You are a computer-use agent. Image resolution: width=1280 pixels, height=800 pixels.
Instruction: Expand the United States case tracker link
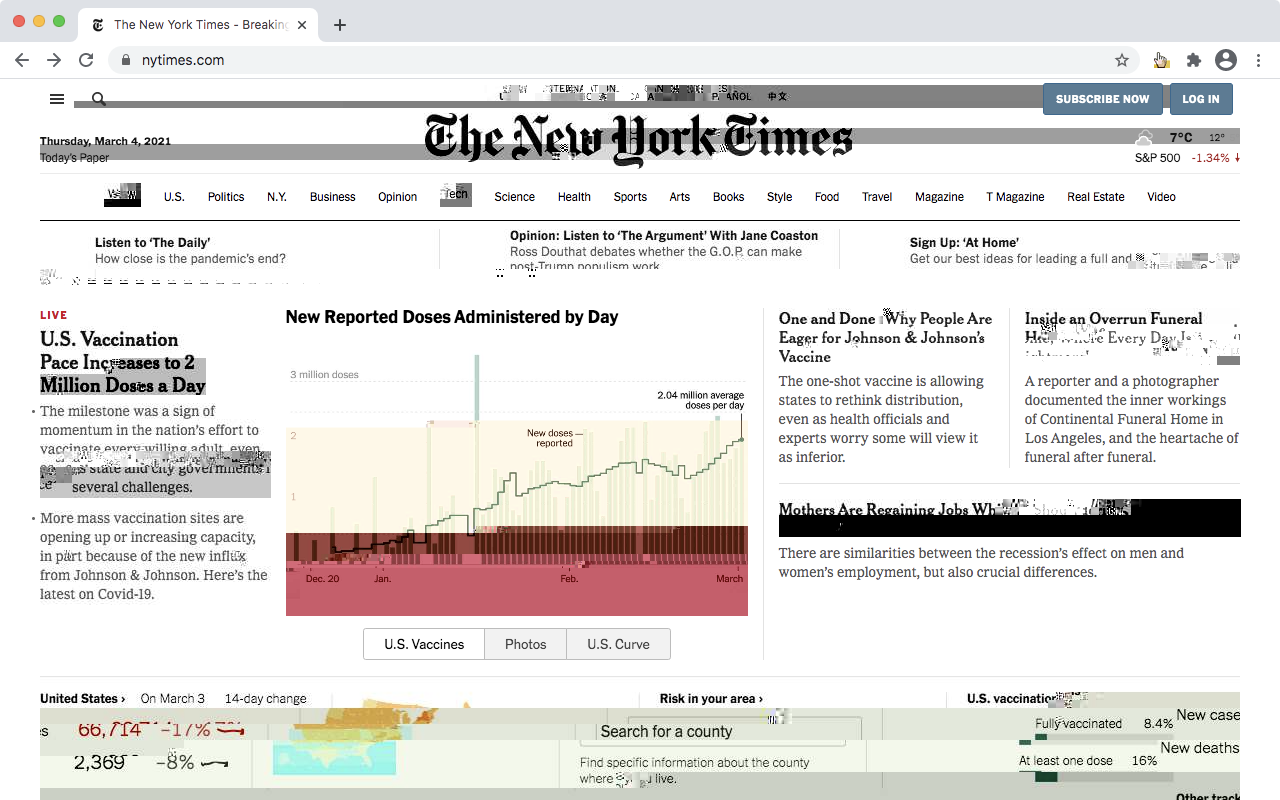pyautogui.click(x=83, y=699)
